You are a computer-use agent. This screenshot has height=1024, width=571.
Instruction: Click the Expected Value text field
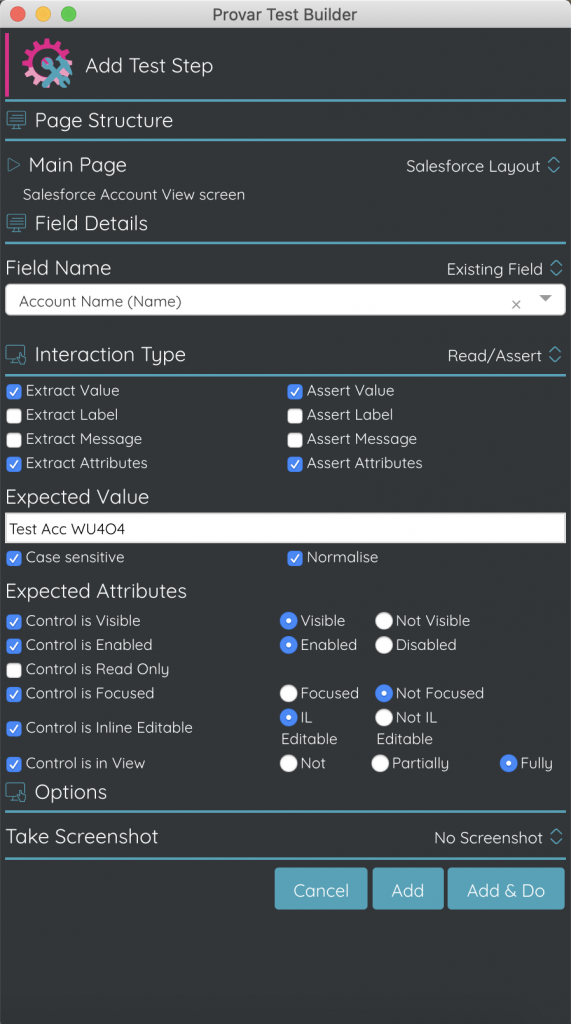(x=286, y=528)
